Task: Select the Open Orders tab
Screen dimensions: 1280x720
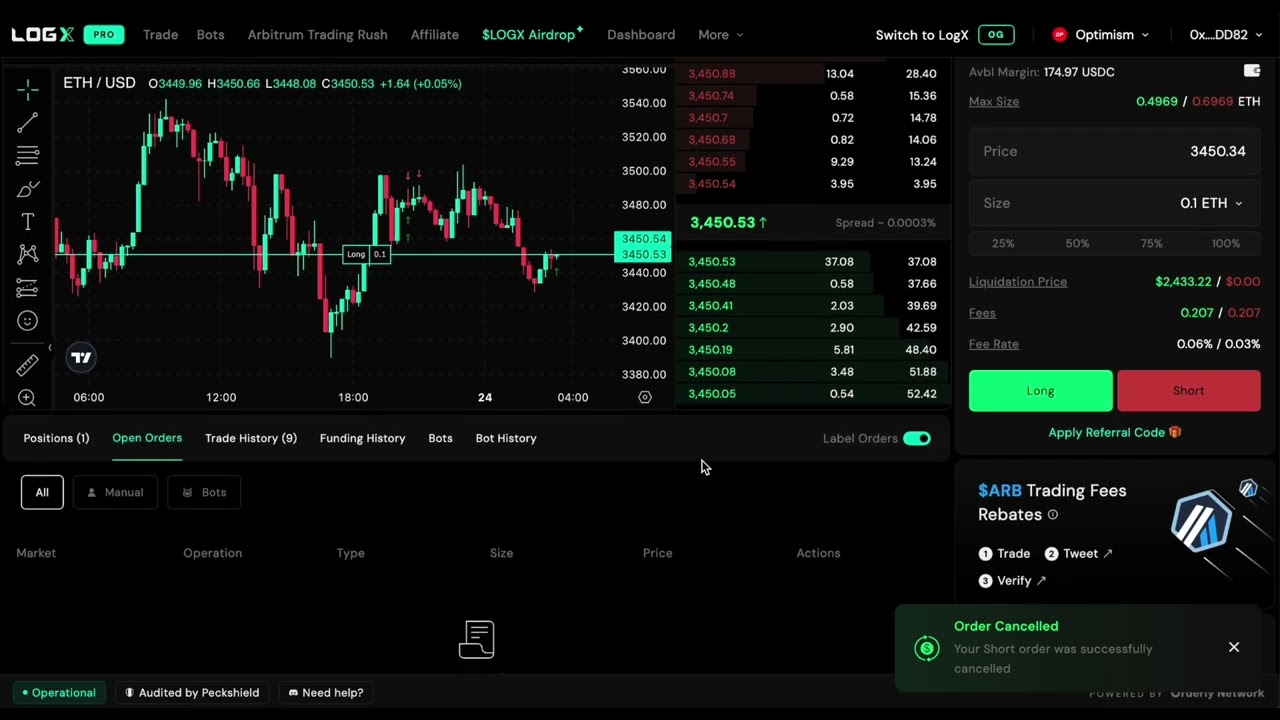Action: pyautogui.click(x=147, y=438)
